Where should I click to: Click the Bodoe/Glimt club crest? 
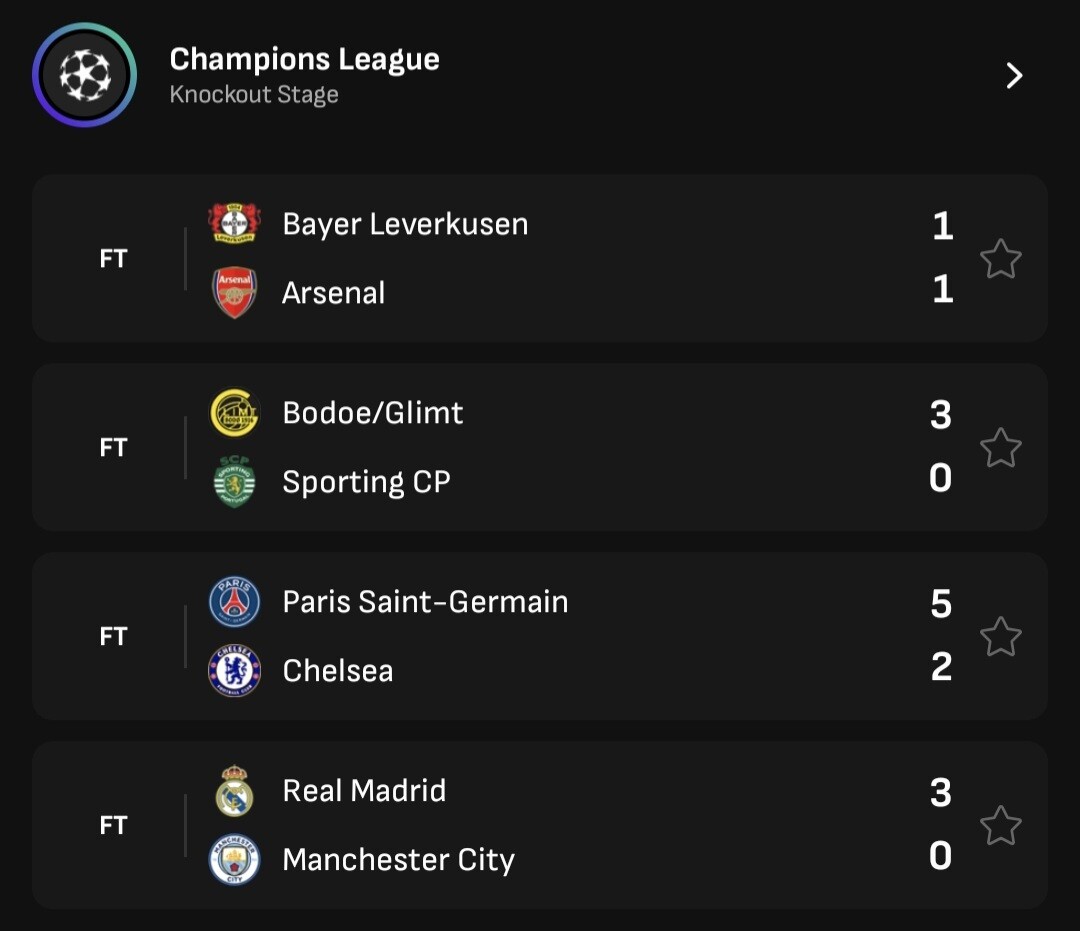[234, 413]
